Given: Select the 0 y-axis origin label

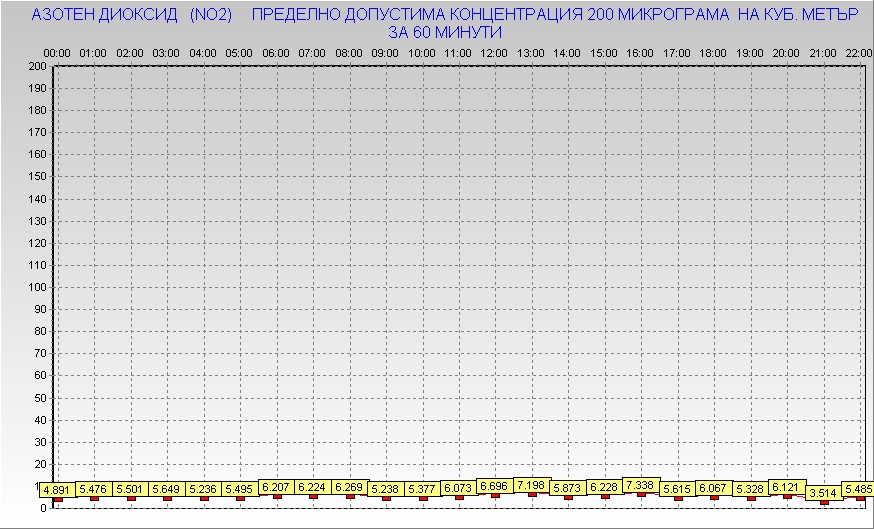Looking at the screenshot, I should (44, 508).
